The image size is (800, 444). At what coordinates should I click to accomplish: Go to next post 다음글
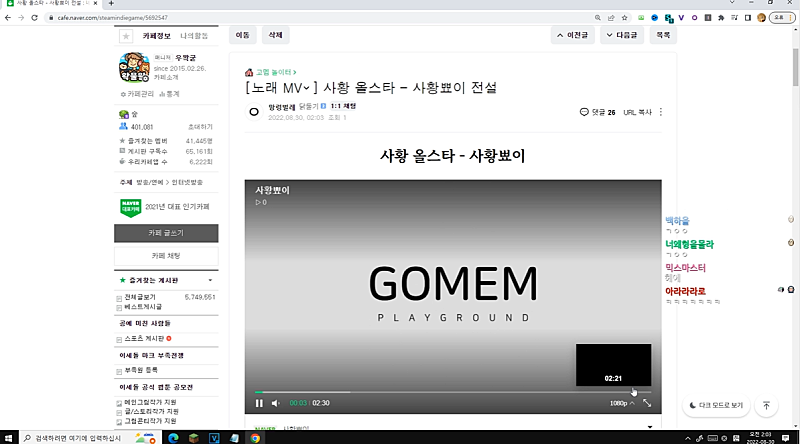622,35
